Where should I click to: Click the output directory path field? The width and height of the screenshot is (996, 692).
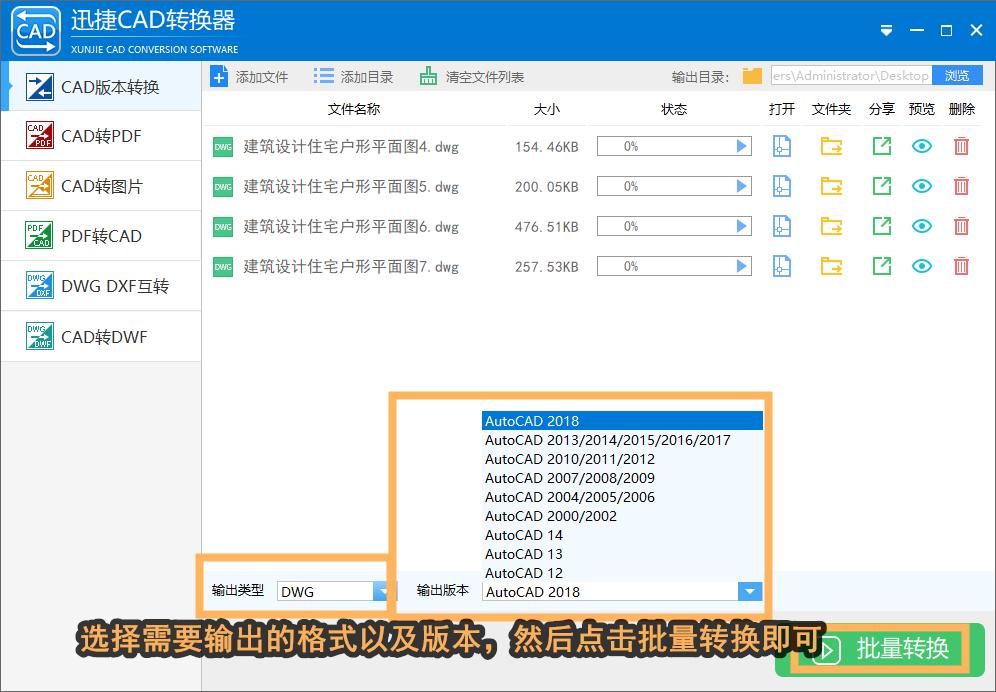pos(850,75)
